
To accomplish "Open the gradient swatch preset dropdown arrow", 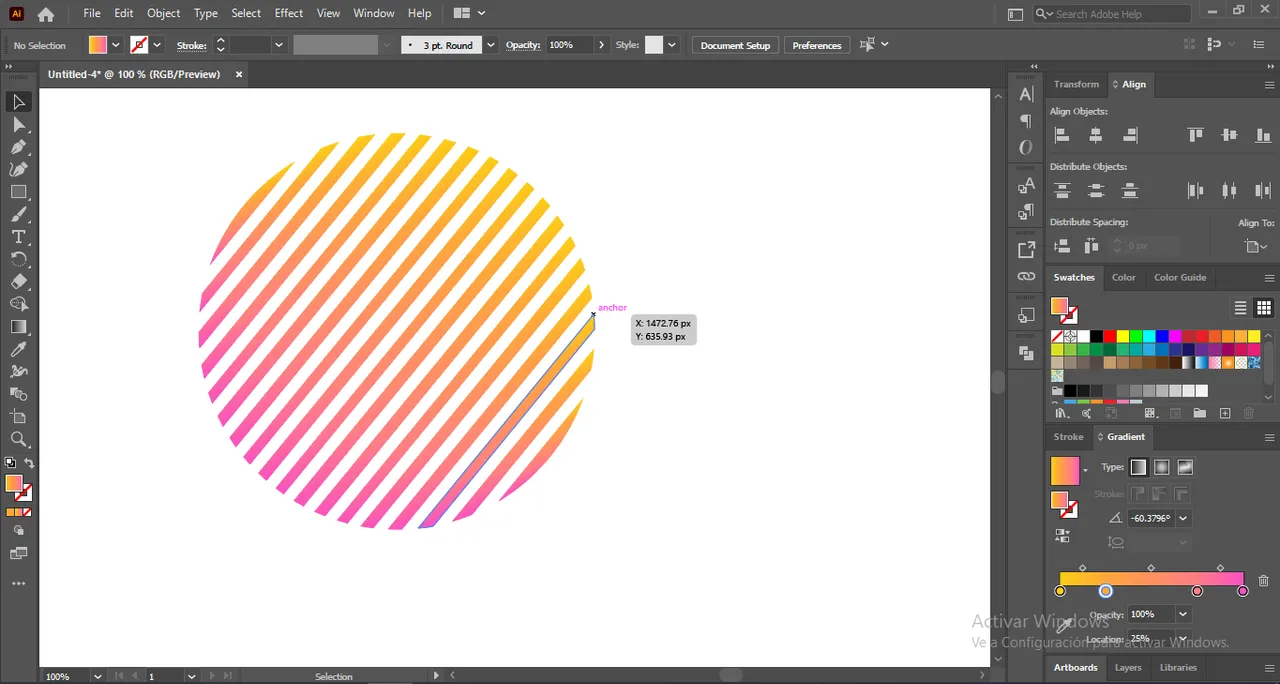I will (x=1086, y=469).
